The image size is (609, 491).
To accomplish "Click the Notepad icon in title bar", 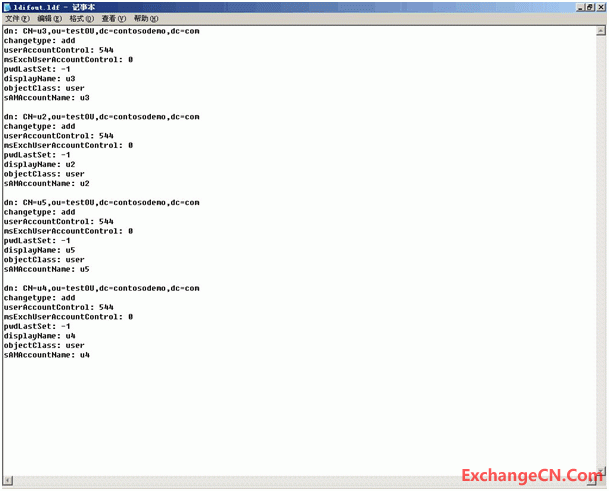I will pyautogui.click(x=7, y=6).
